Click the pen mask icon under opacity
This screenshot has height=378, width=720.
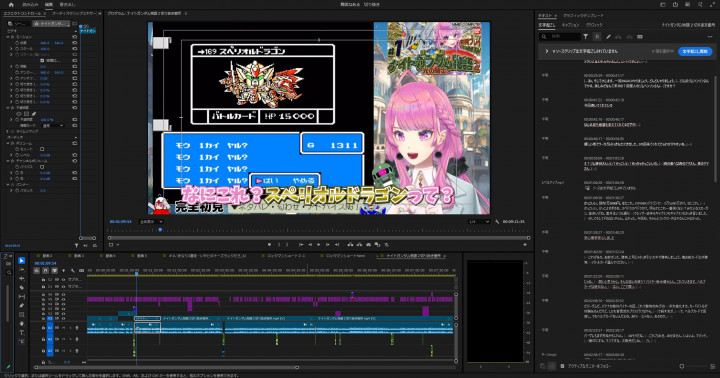coord(34,113)
